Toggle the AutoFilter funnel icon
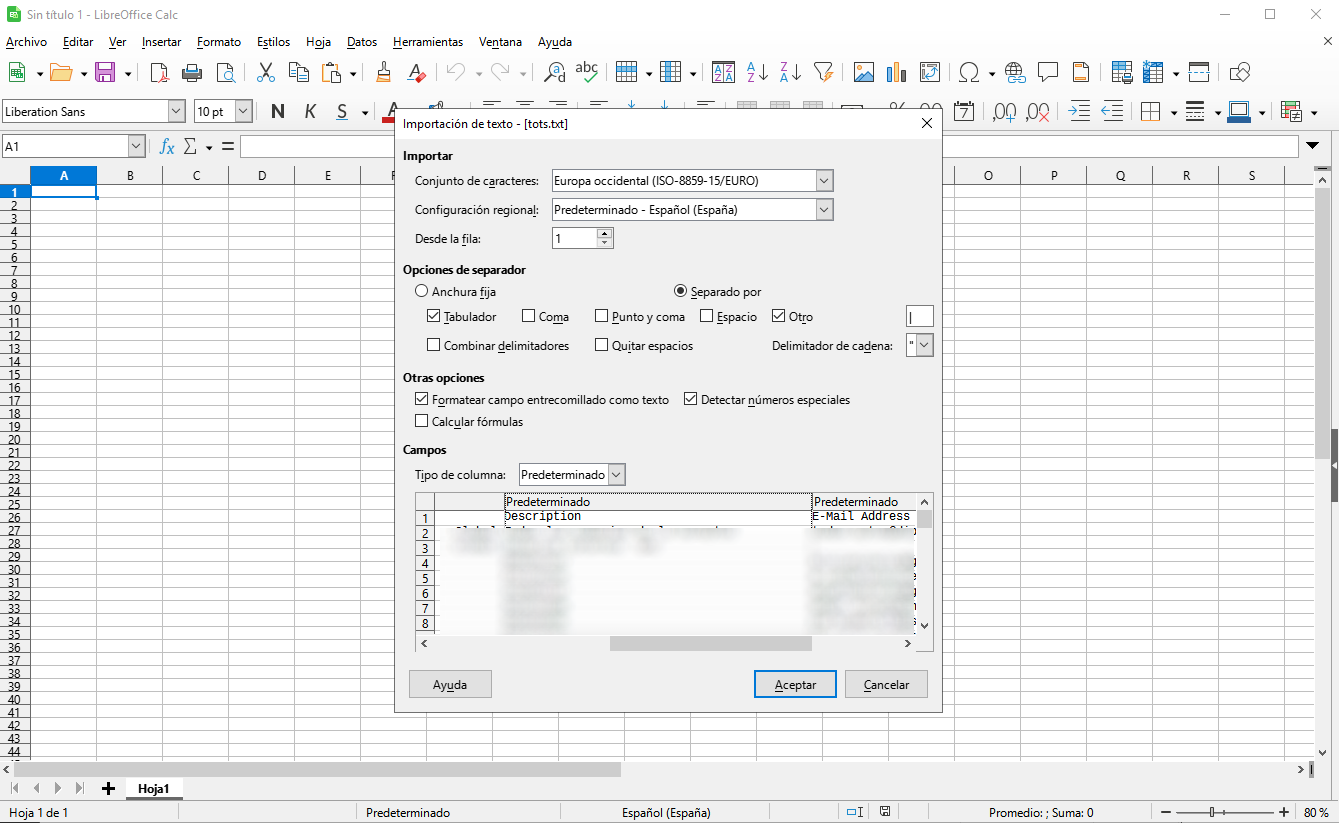 [x=823, y=73]
